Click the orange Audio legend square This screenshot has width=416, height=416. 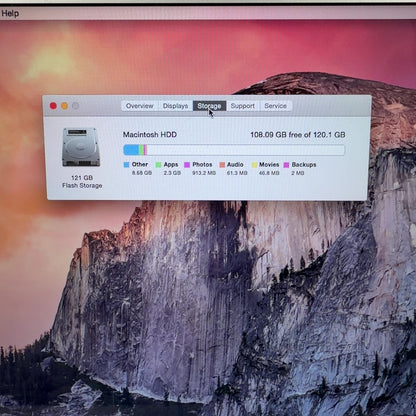[x=222, y=165]
